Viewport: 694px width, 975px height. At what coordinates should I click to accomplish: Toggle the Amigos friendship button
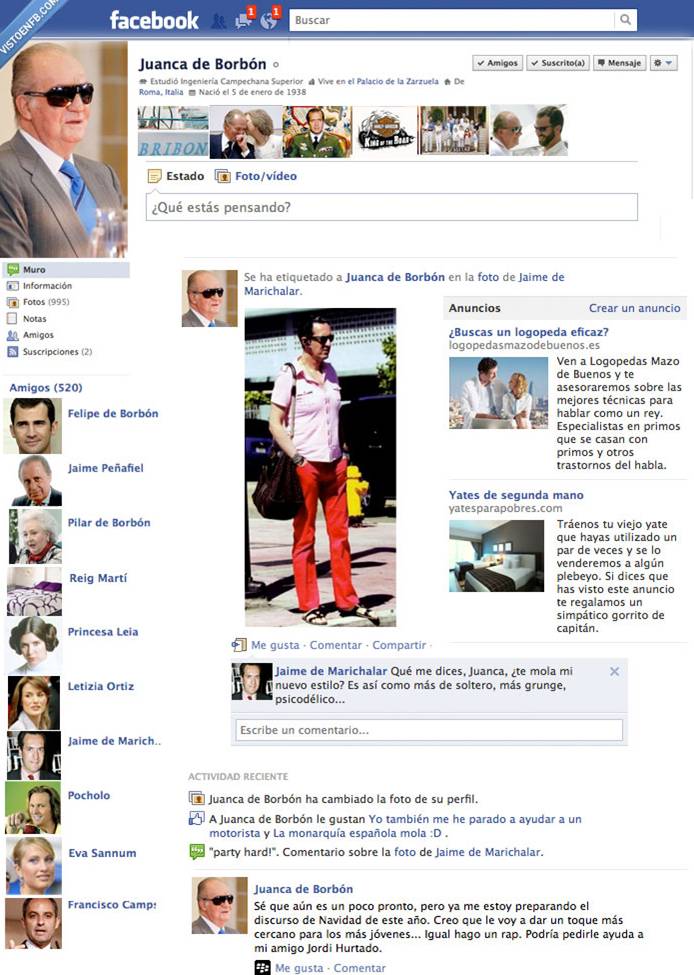click(497, 63)
